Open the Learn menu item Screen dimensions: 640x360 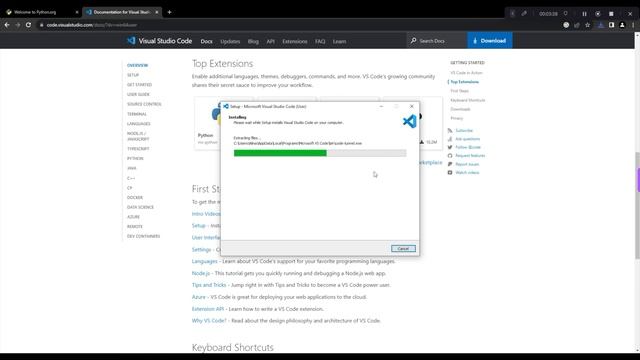point(339,41)
